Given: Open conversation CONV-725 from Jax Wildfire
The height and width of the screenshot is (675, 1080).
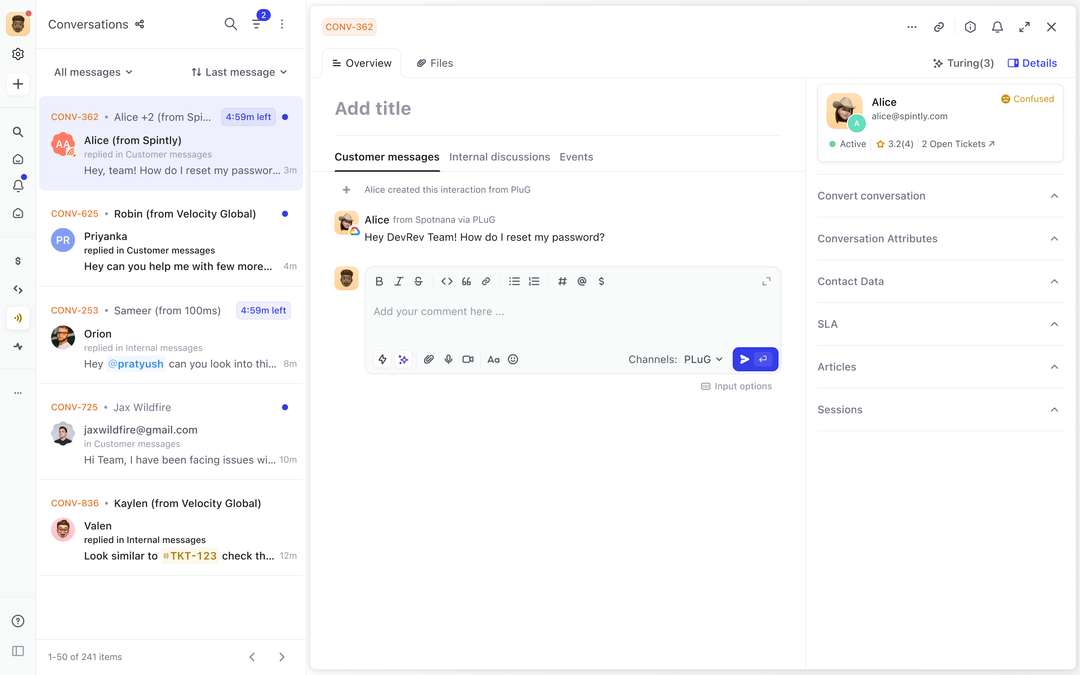Looking at the screenshot, I should click(x=171, y=433).
